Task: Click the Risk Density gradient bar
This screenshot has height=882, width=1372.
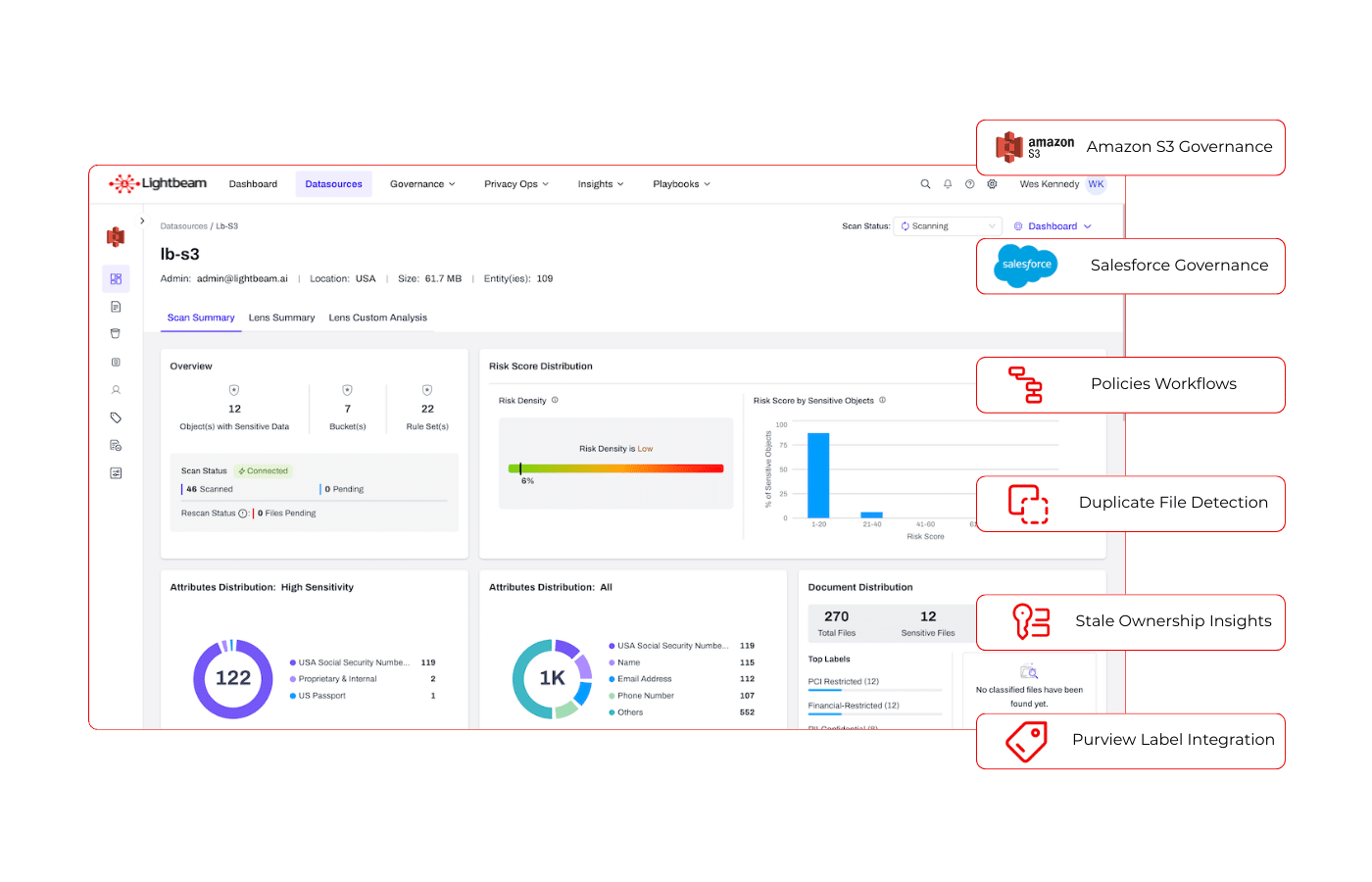Action: pyautogui.click(x=615, y=468)
